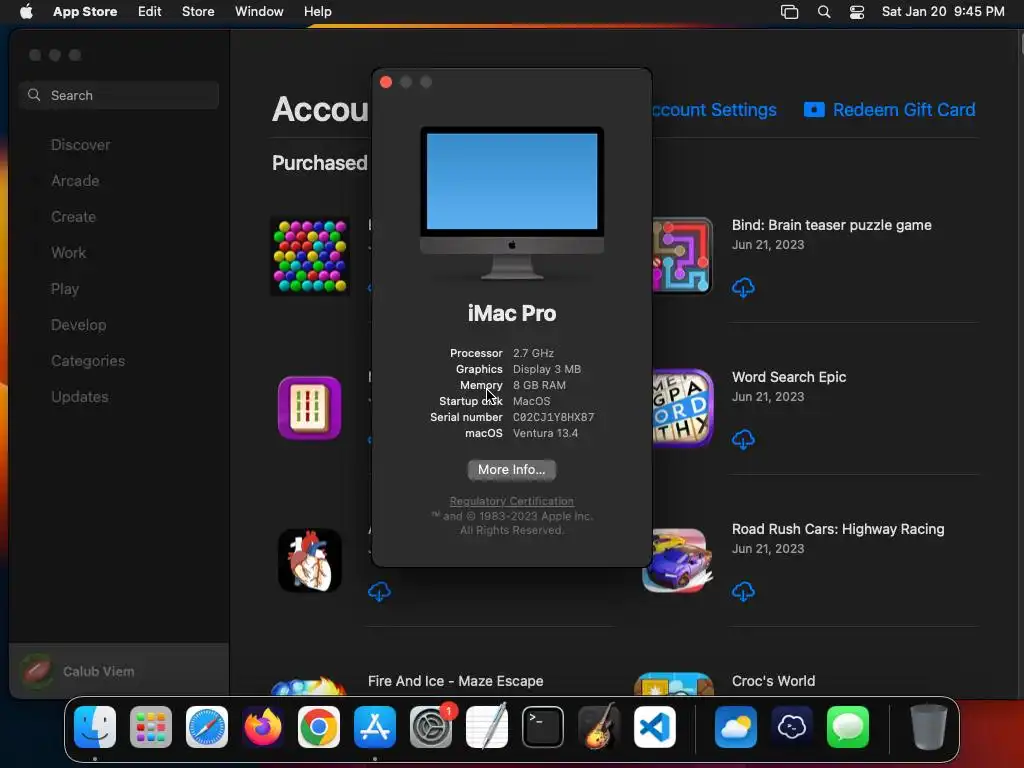Open System Settings from the Dock

coord(431,727)
